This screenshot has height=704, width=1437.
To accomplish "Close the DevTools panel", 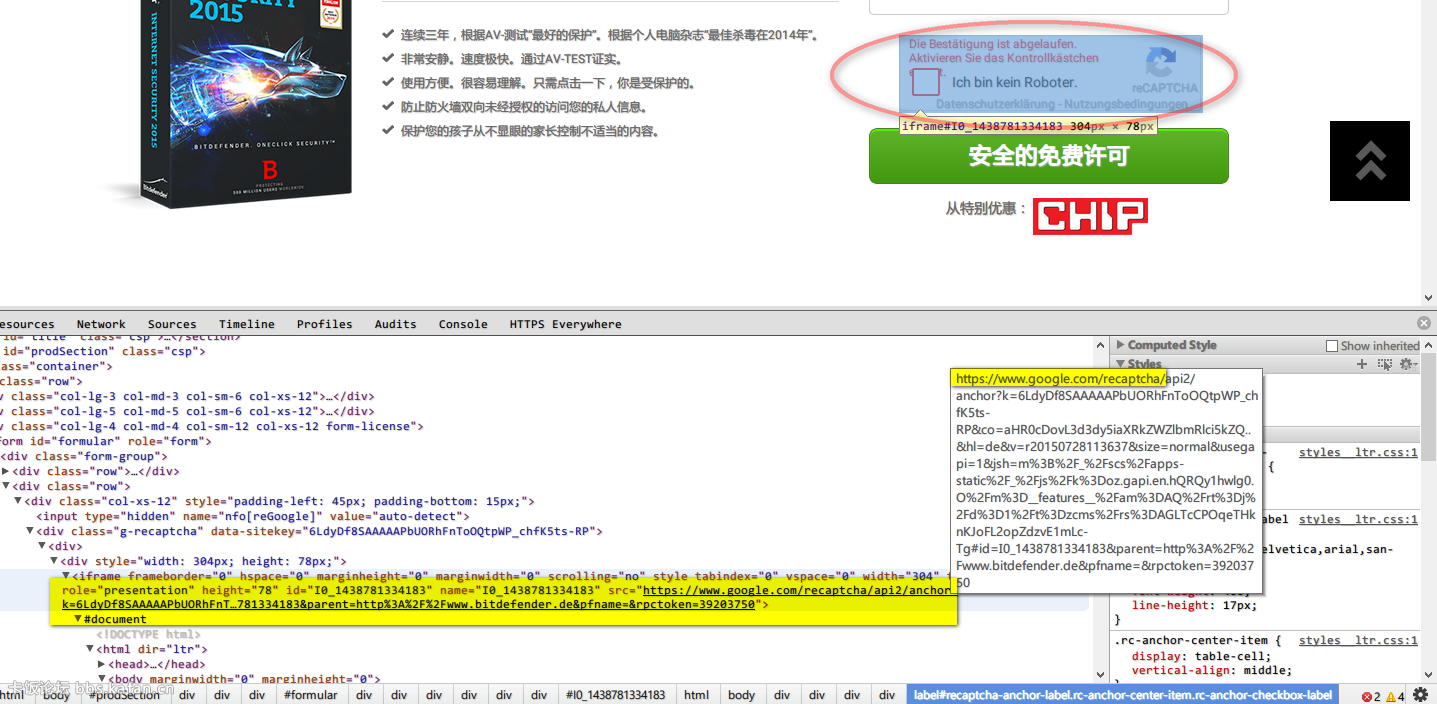I will click(x=1424, y=323).
